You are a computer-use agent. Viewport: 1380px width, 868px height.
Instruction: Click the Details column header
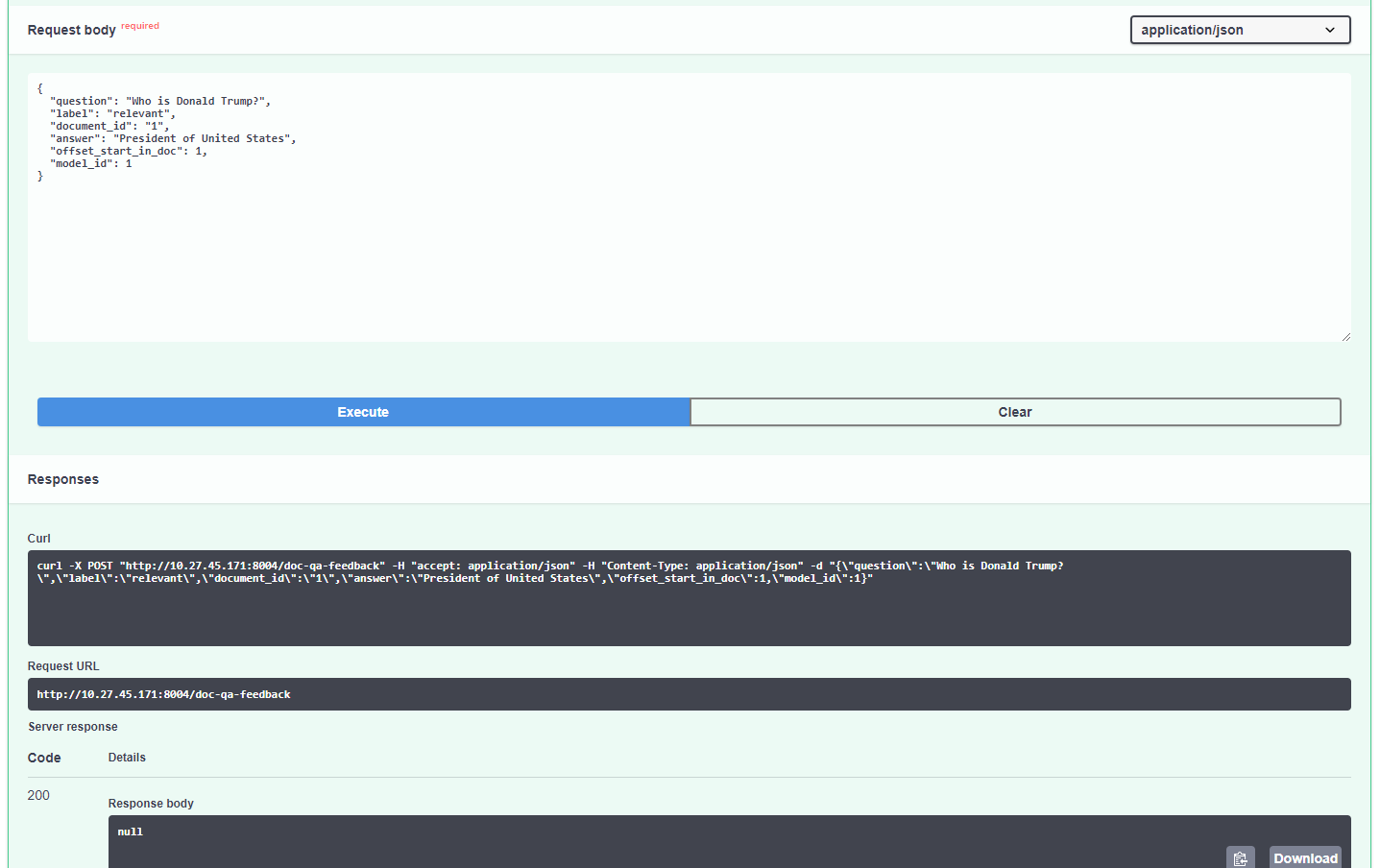(x=127, y=757)
